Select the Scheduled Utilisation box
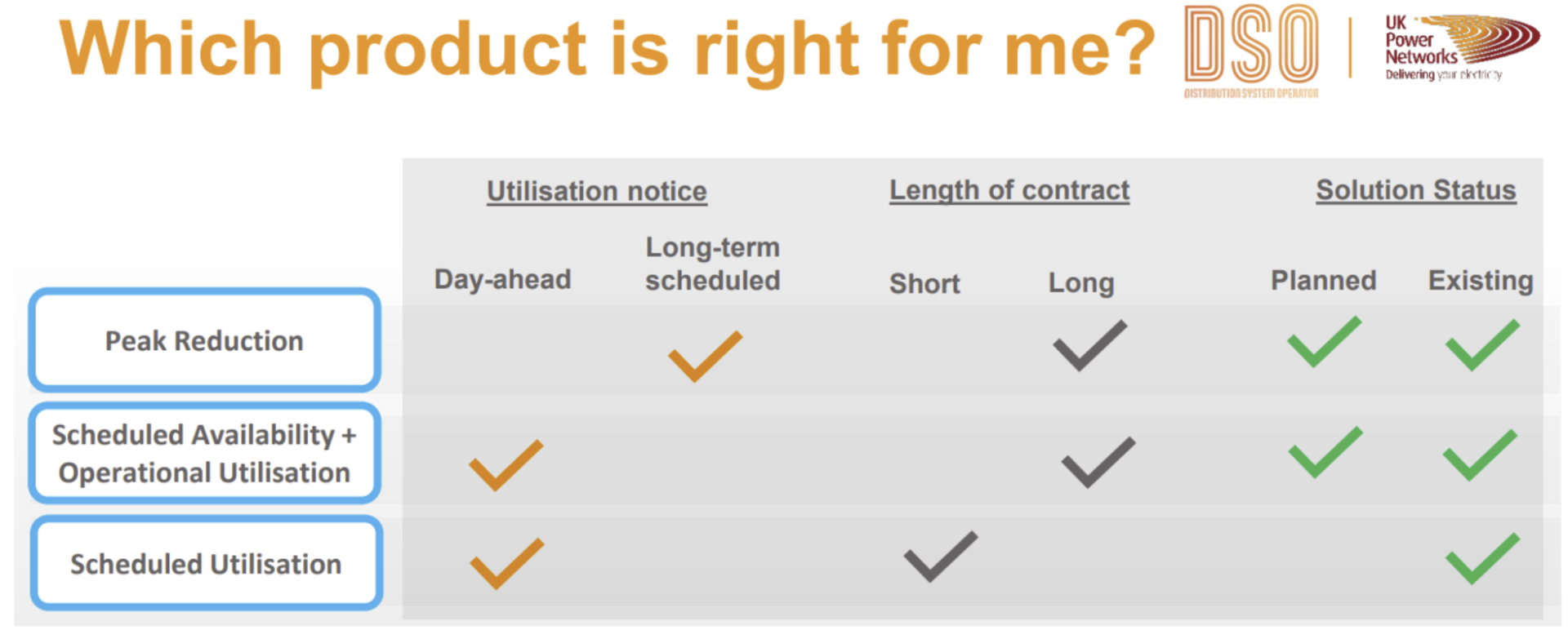1568x630 pixels. pyautogui.click(x=207, y=563)
